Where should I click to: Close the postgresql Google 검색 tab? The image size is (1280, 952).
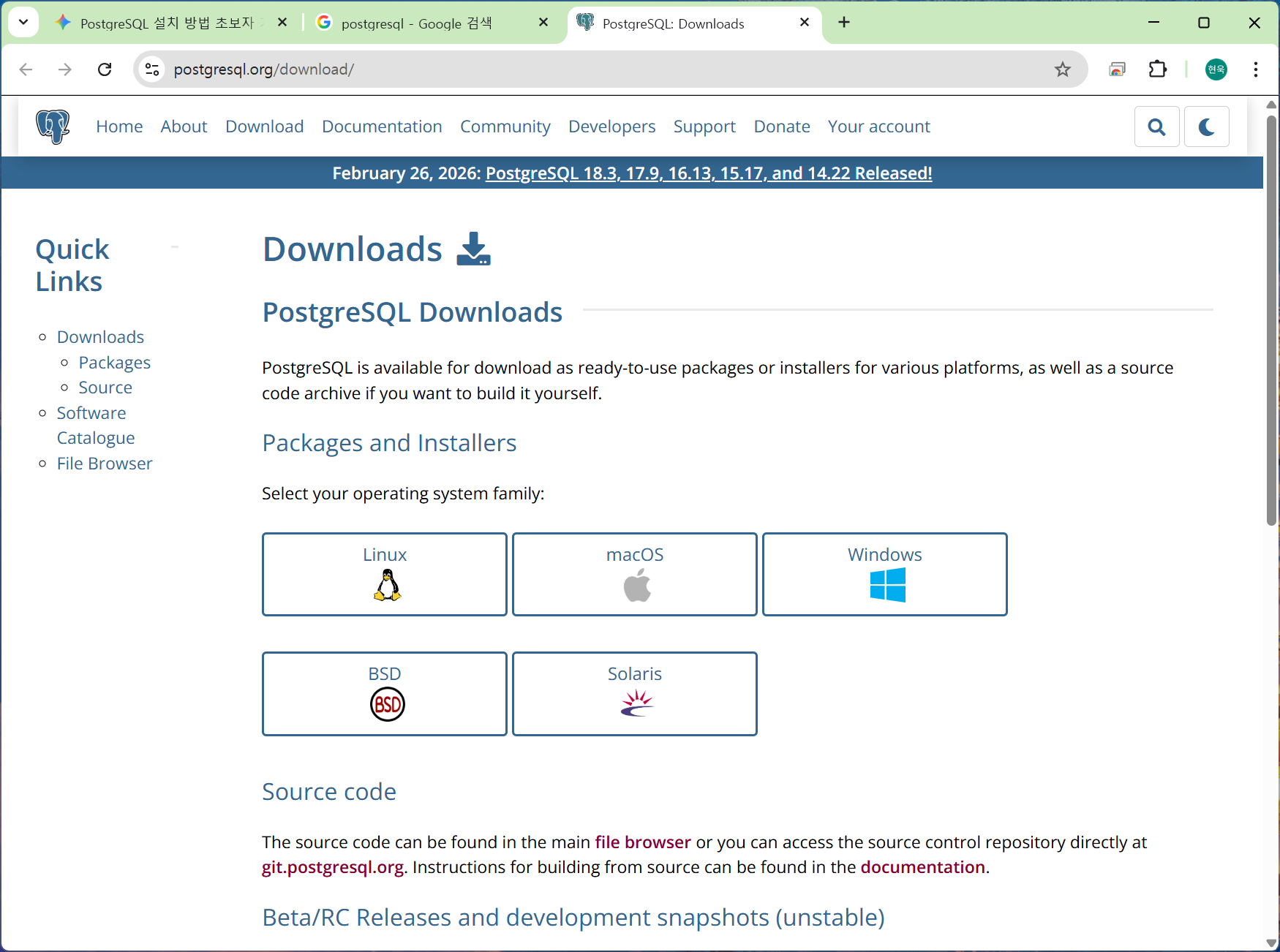(543, 23)
